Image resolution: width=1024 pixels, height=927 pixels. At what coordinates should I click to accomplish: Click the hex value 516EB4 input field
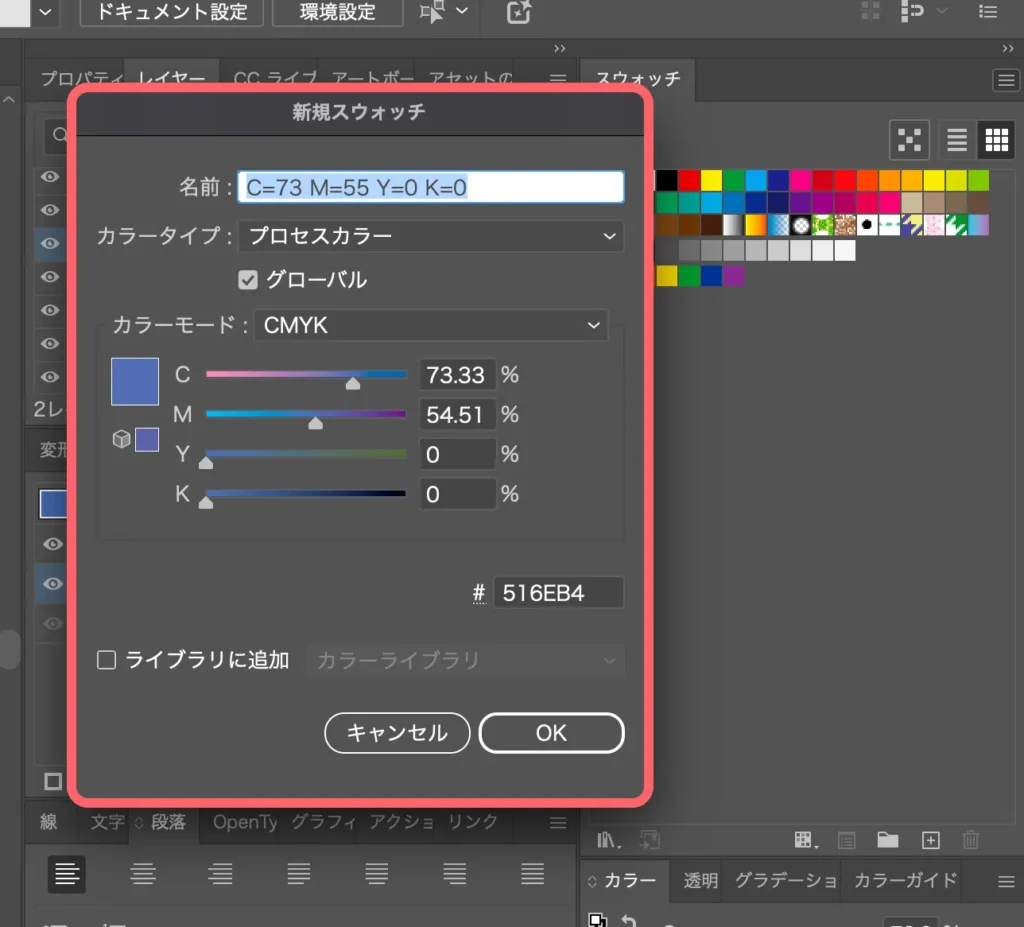pyautogui.click(x=558, y=592)
